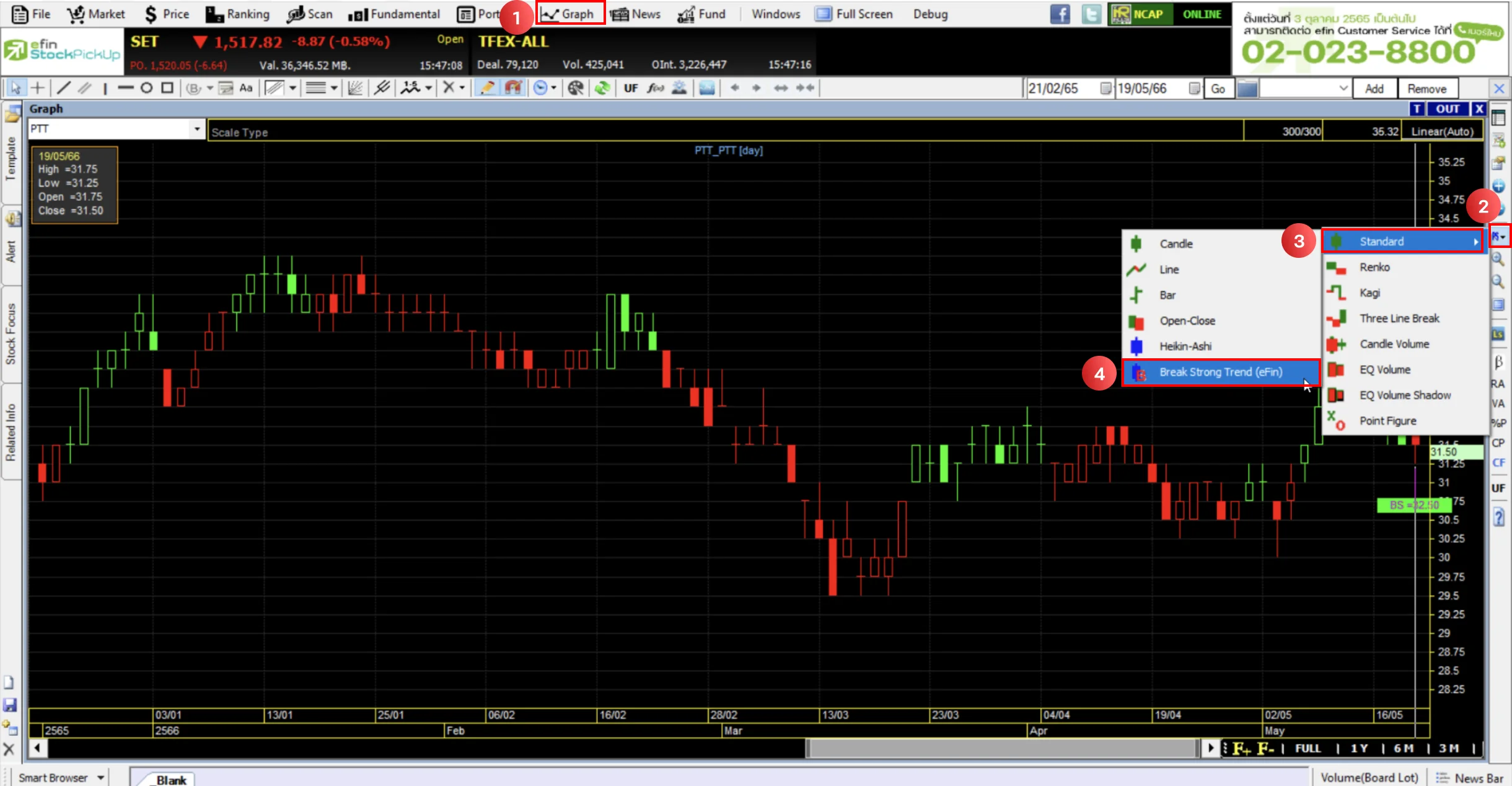
Task: Select Break Strong Trend (eFin) chart type
Action: click(x=1220, y=372)
